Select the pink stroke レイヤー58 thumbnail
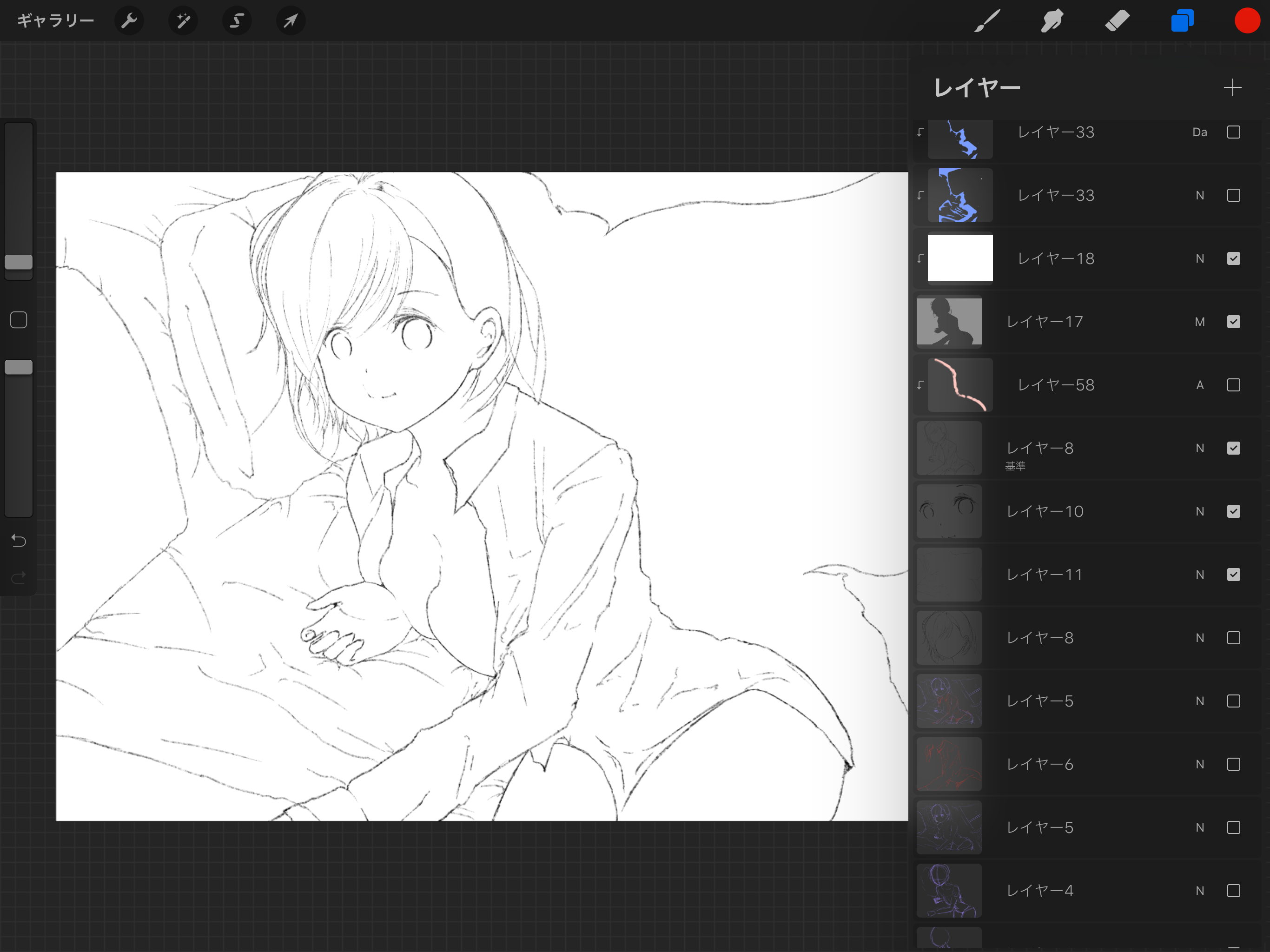The height and width of the screenshot is (952, 1270). pyautogui.click(x=960, y=385)
